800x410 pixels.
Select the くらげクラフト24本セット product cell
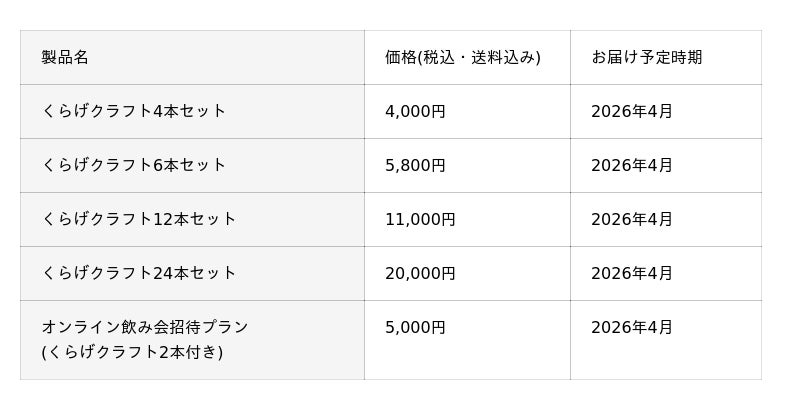pos(139,273)
